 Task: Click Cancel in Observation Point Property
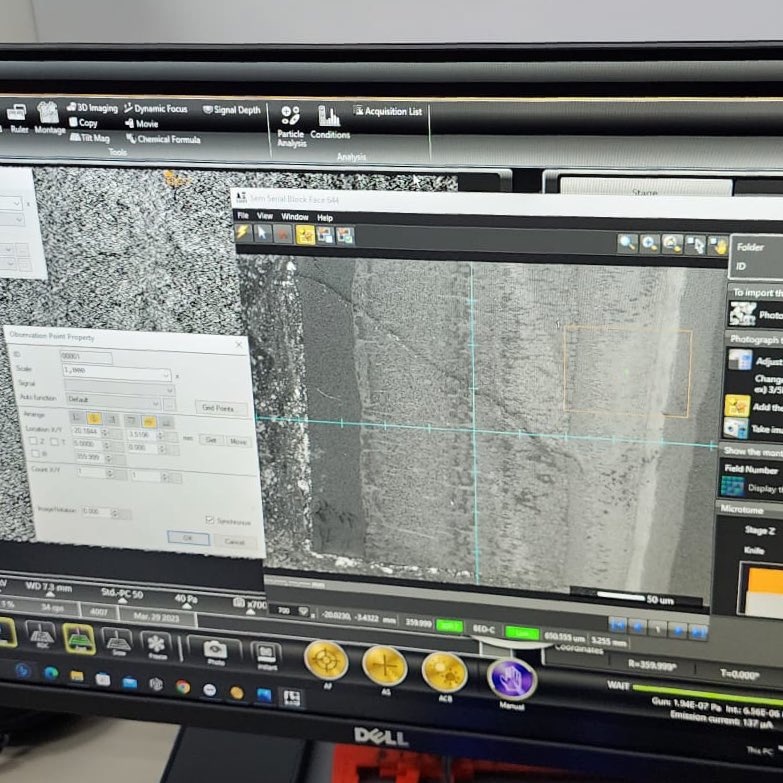[234, 541]
